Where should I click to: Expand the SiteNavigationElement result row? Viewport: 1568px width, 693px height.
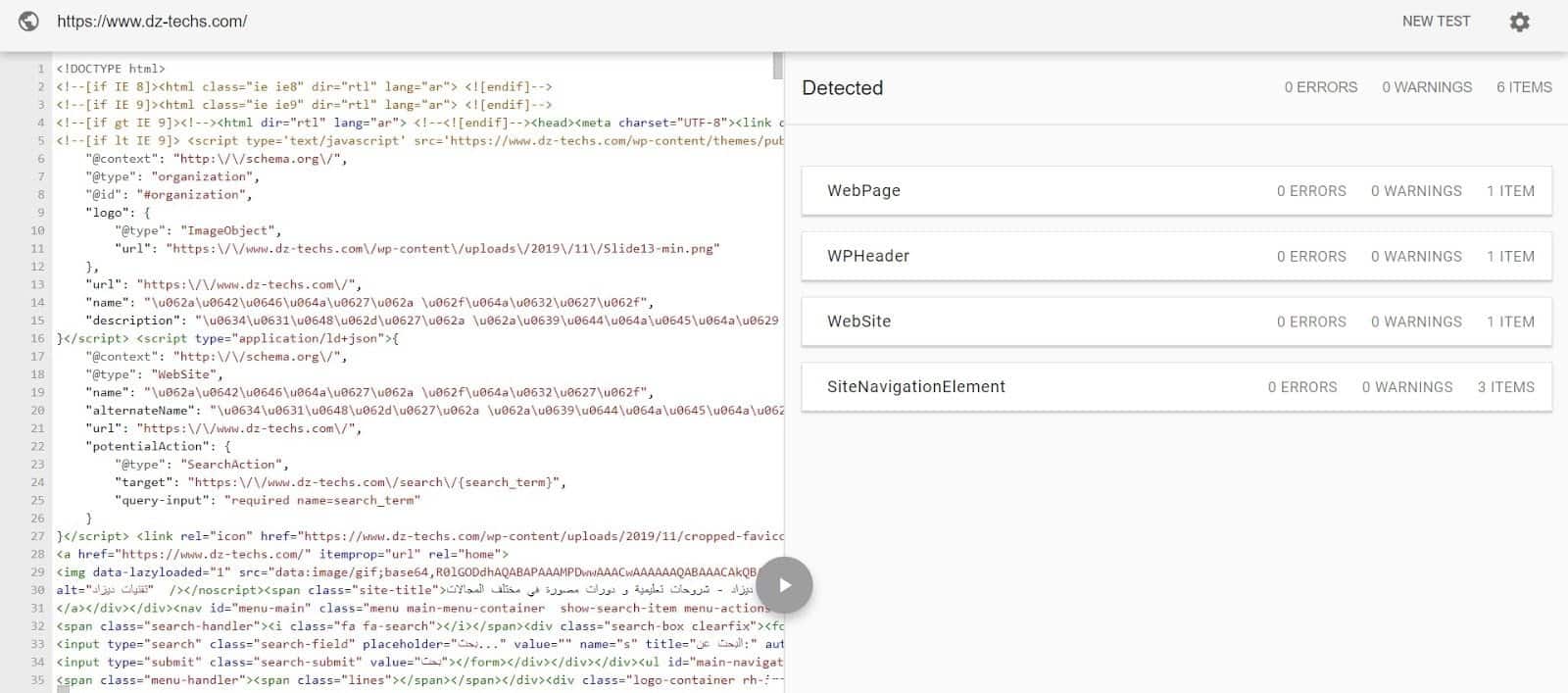coord(1176,387)
